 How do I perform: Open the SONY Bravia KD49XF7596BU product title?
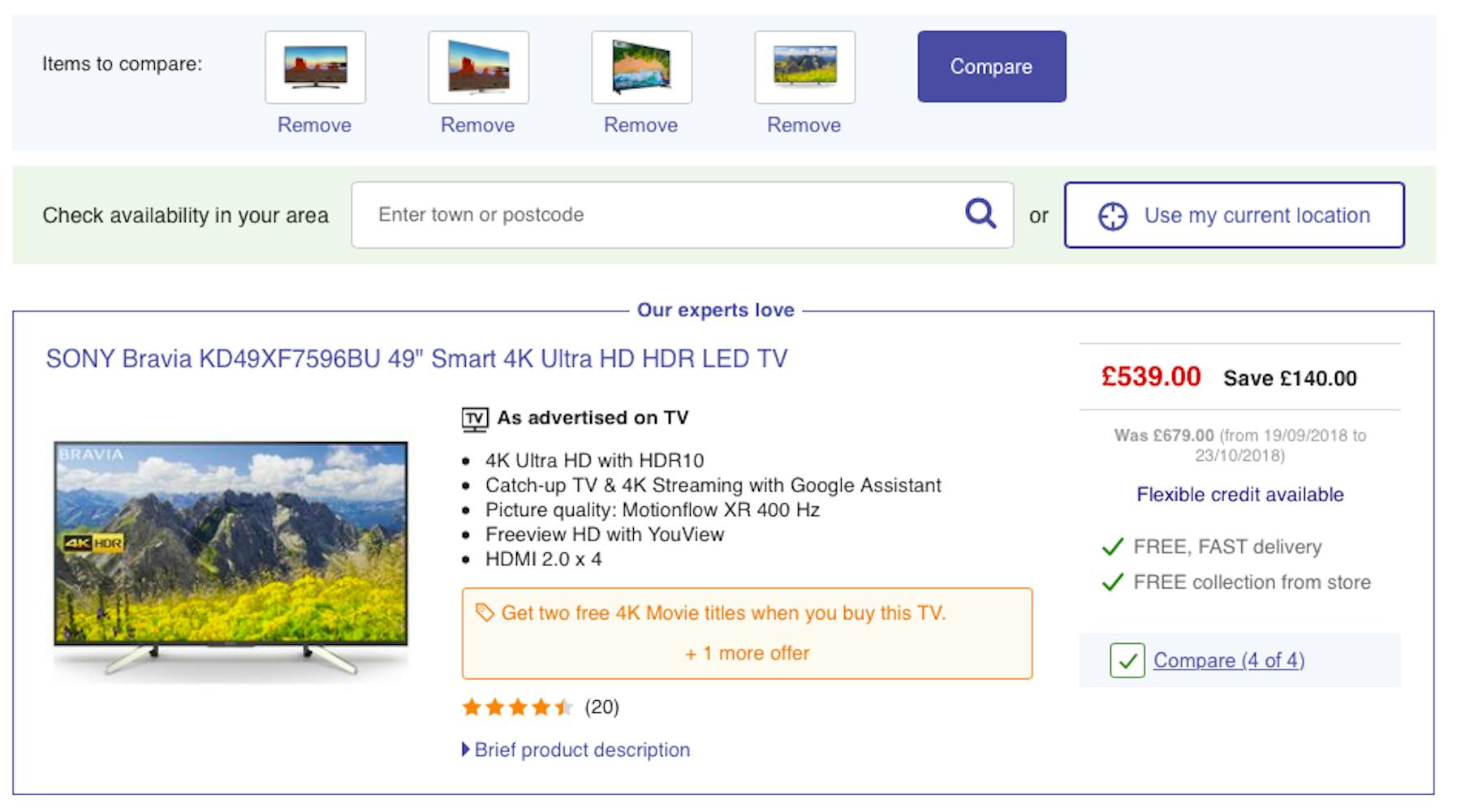coord(416,359)
